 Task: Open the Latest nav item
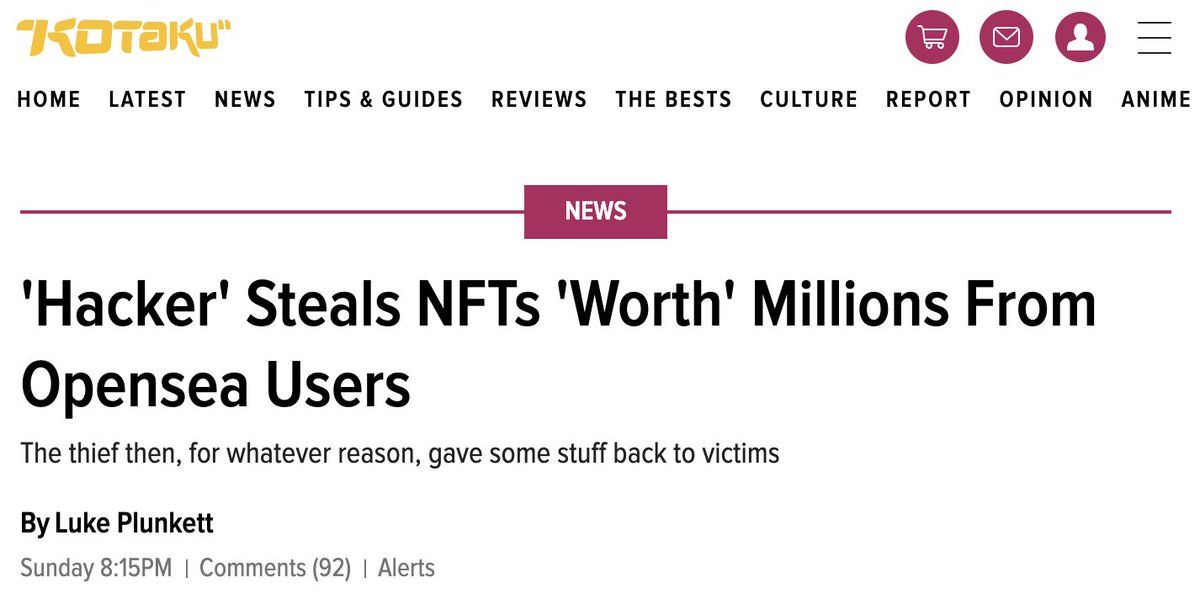pos(147,99)
